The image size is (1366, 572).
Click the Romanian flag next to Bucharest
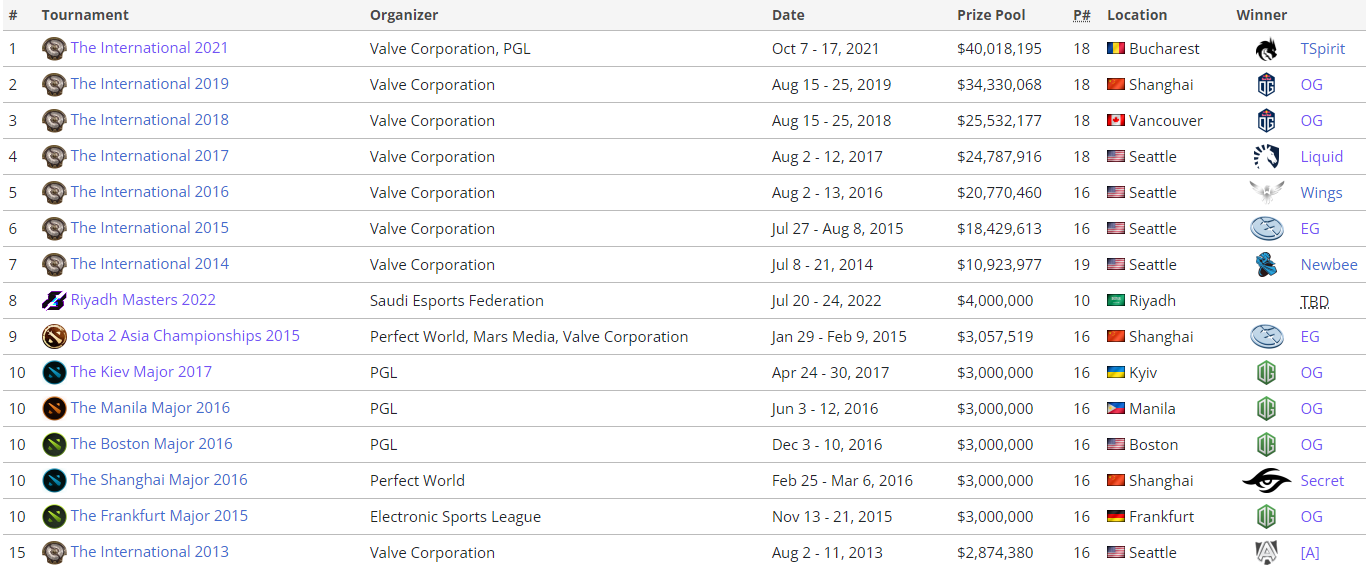click(1116, 49)
